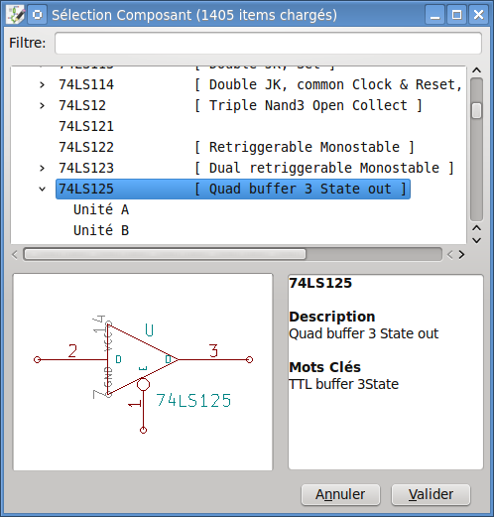494x517 pixels.
Task: Click the list scroll-down arrow at bottom
Action: [477, 240]
